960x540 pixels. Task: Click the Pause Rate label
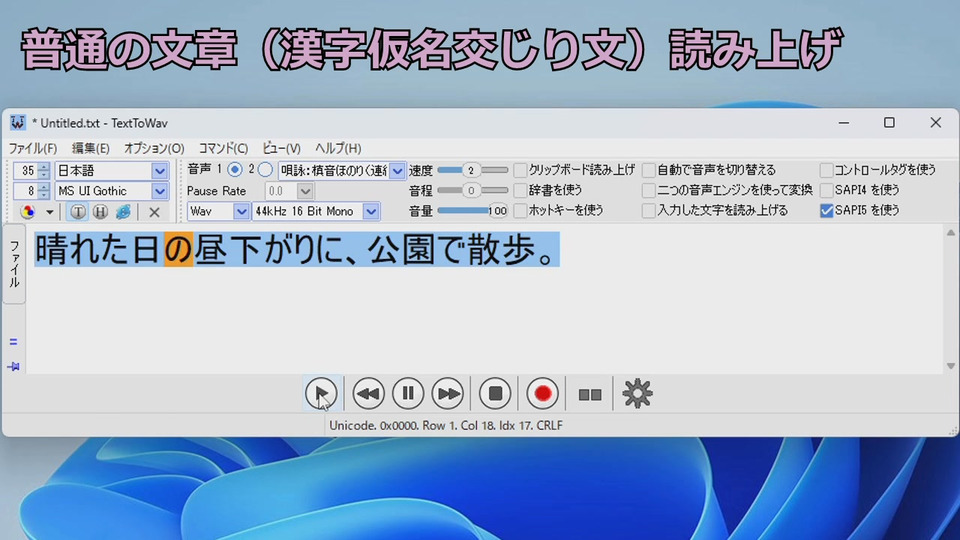click(x=216, y=191)
